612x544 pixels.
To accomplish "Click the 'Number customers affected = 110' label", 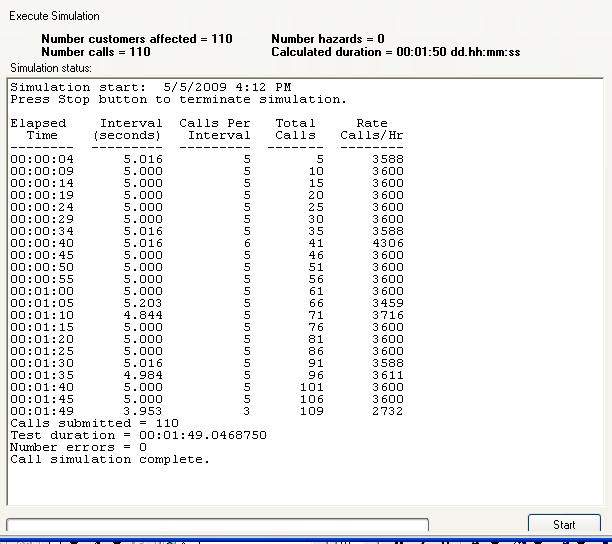I will (136, 39).
